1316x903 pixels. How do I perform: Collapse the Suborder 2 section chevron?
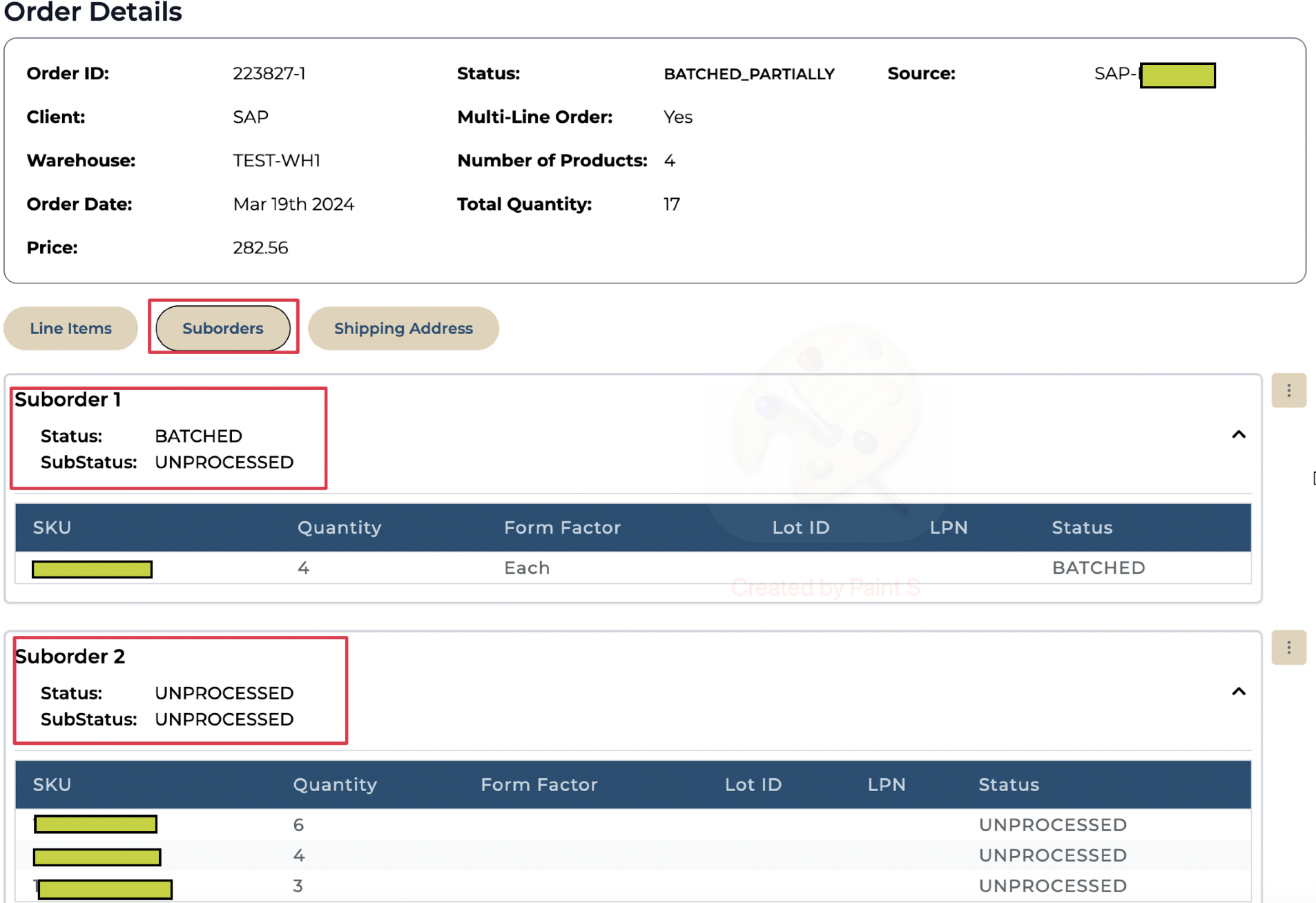(1239, 692)
